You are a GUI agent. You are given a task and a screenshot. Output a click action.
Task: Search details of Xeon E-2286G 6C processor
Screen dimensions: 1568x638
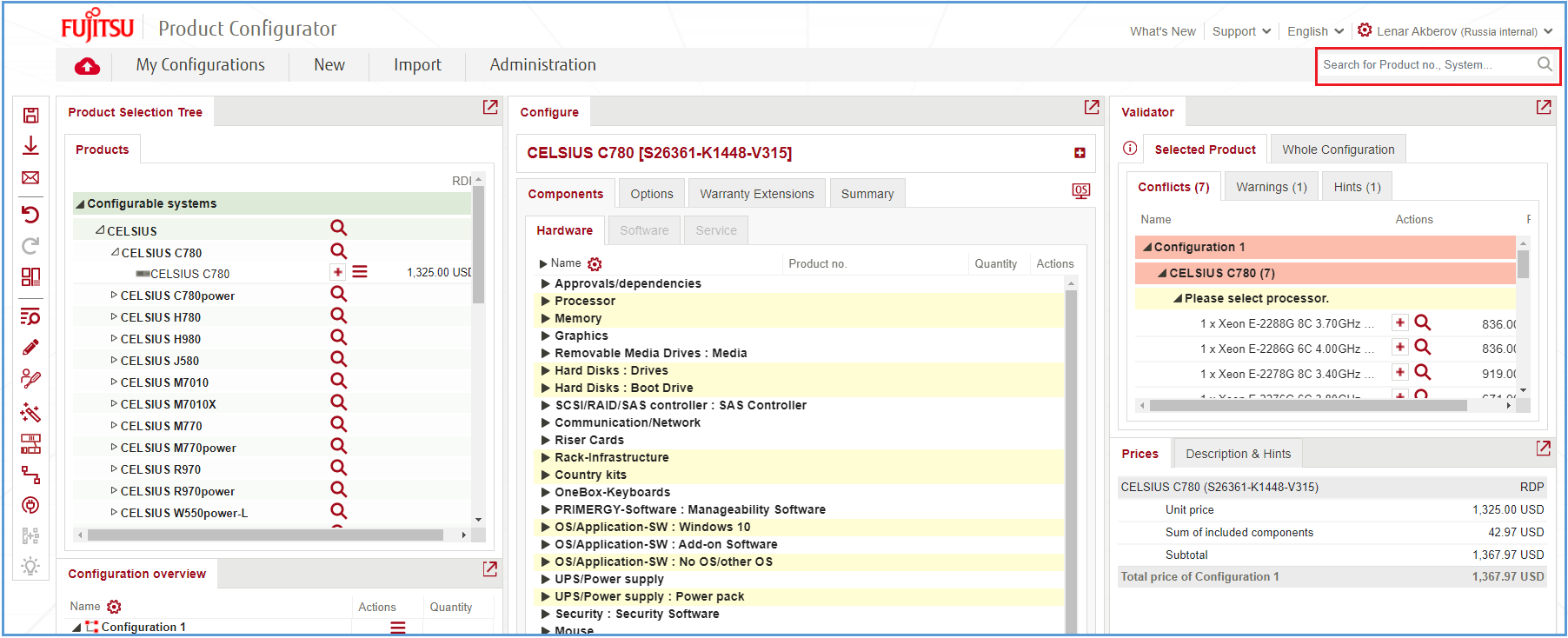coord(1422,347)
